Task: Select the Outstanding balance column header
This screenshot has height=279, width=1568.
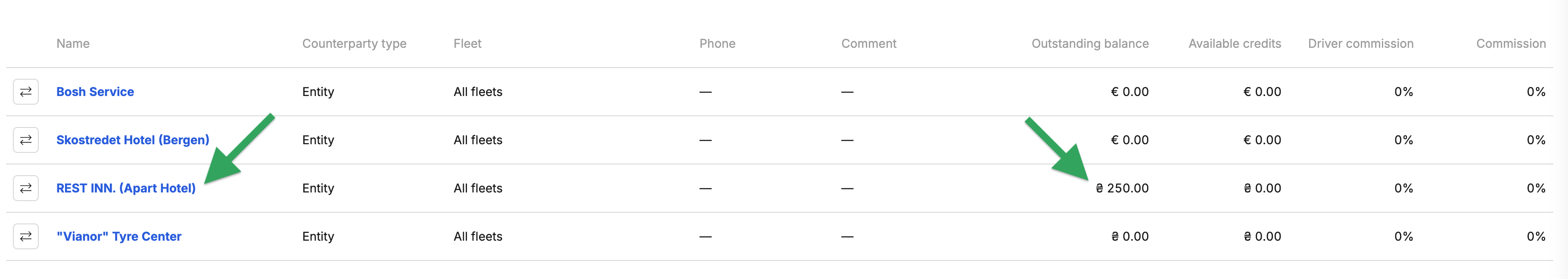Action: pos(1090,44)
